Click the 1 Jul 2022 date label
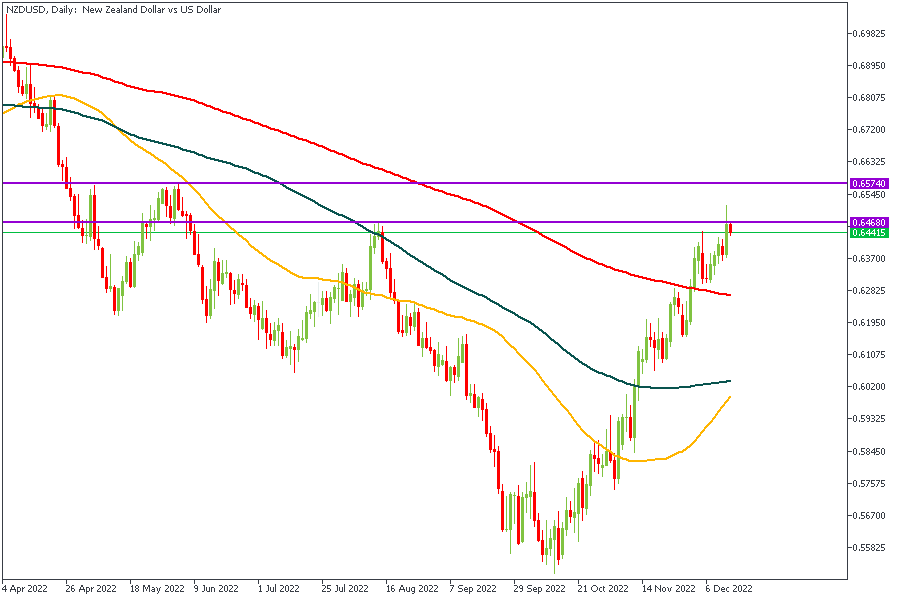The height and width of the screenshot is (600, 900). 280,589
